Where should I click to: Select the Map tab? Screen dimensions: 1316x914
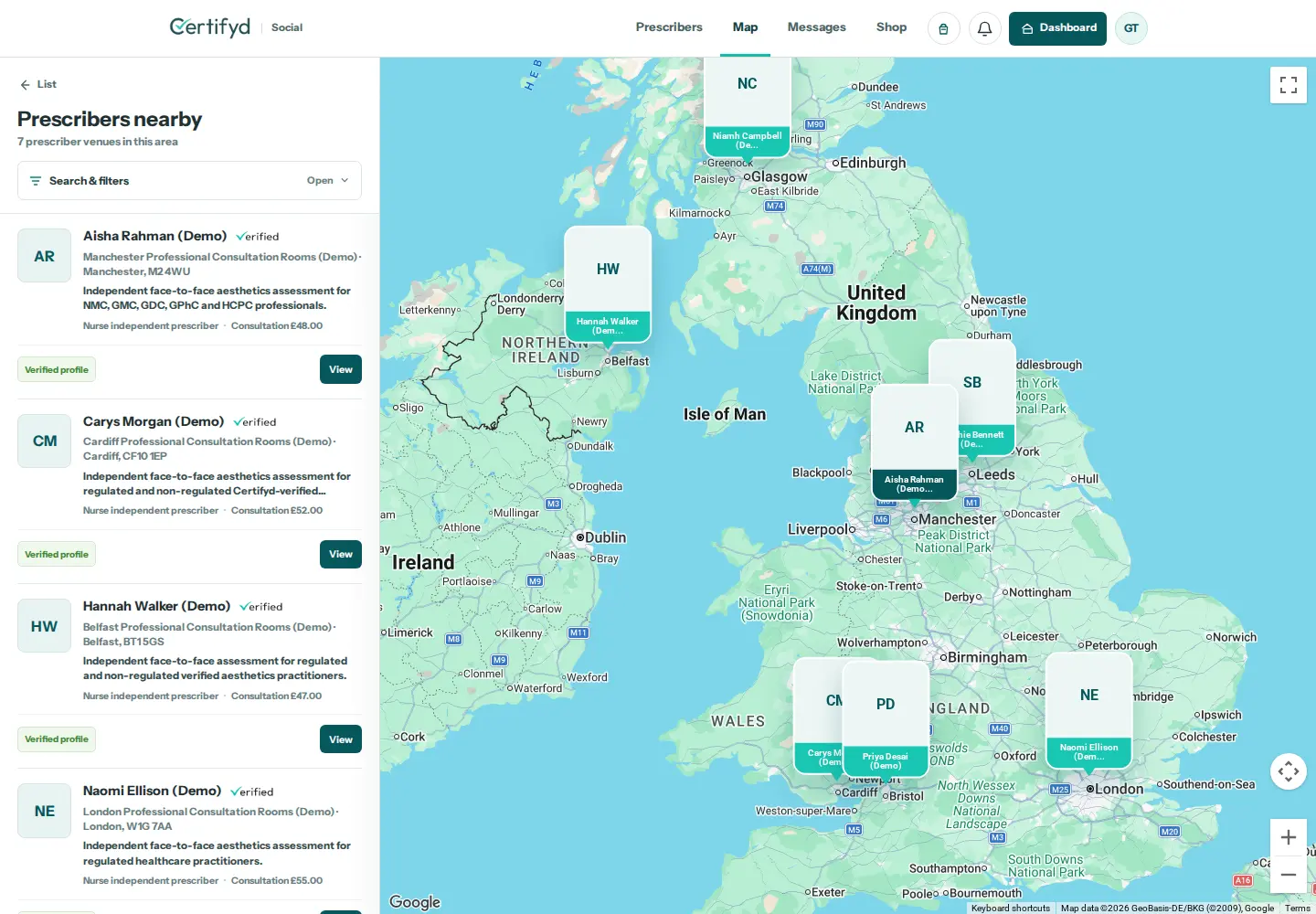click(745, 27)
